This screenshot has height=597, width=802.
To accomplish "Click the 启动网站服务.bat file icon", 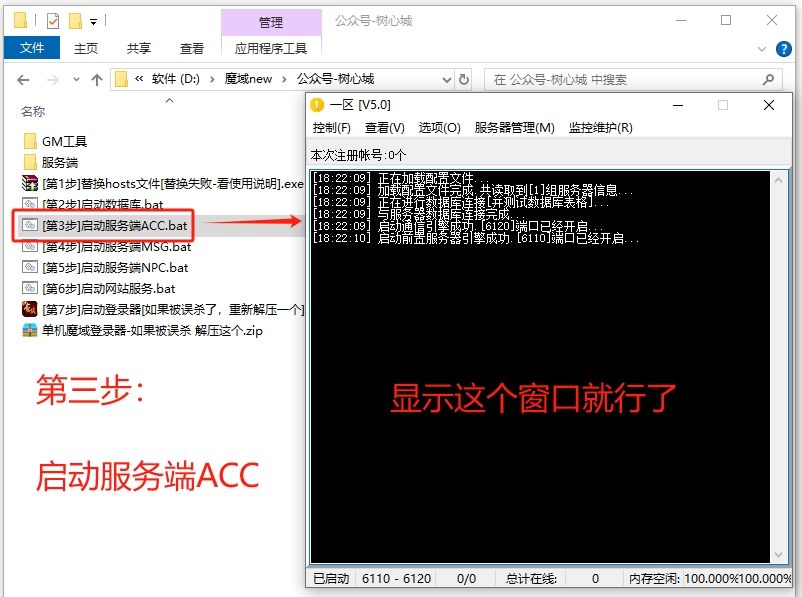I will click(x=30, y=288).
